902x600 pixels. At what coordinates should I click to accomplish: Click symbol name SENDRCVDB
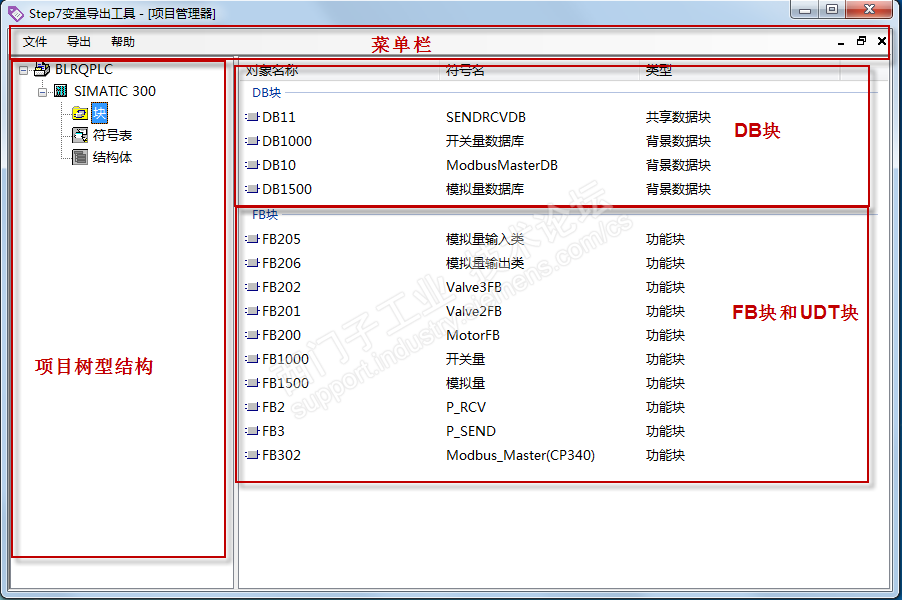tap(486, 117)
